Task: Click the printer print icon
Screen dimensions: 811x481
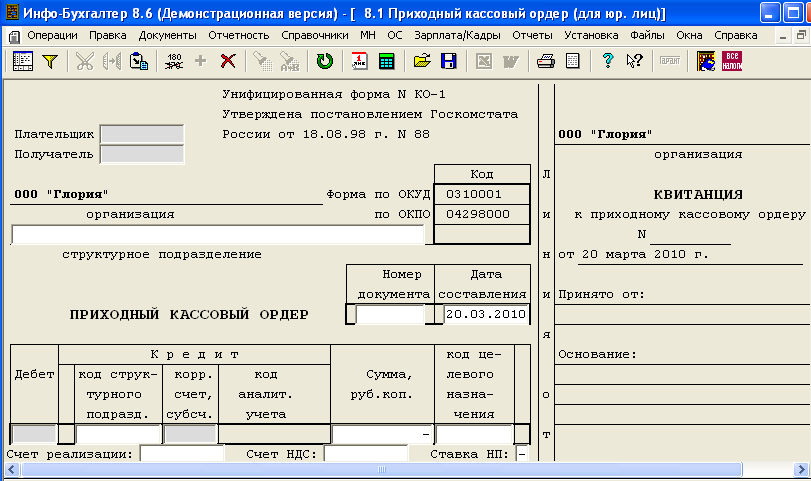Action: click(546, 61)
